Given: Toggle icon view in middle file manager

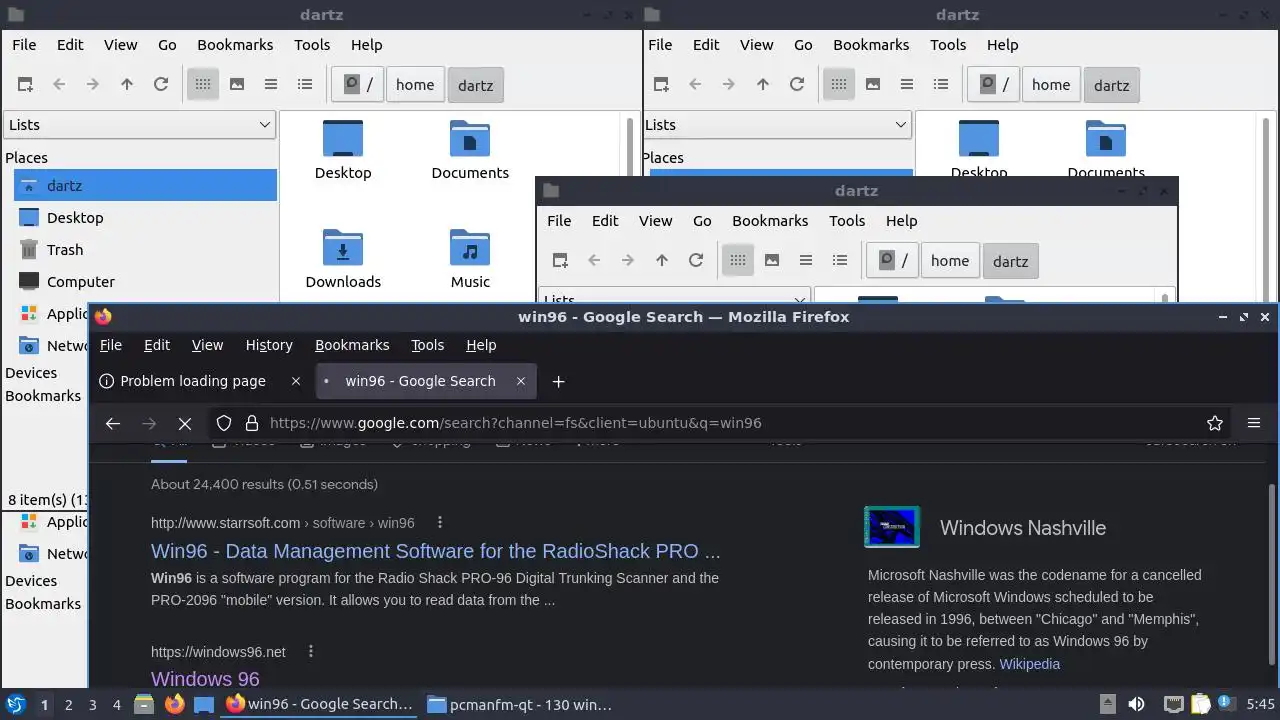Looking at the screenshot, I should [x=738, y=261].
